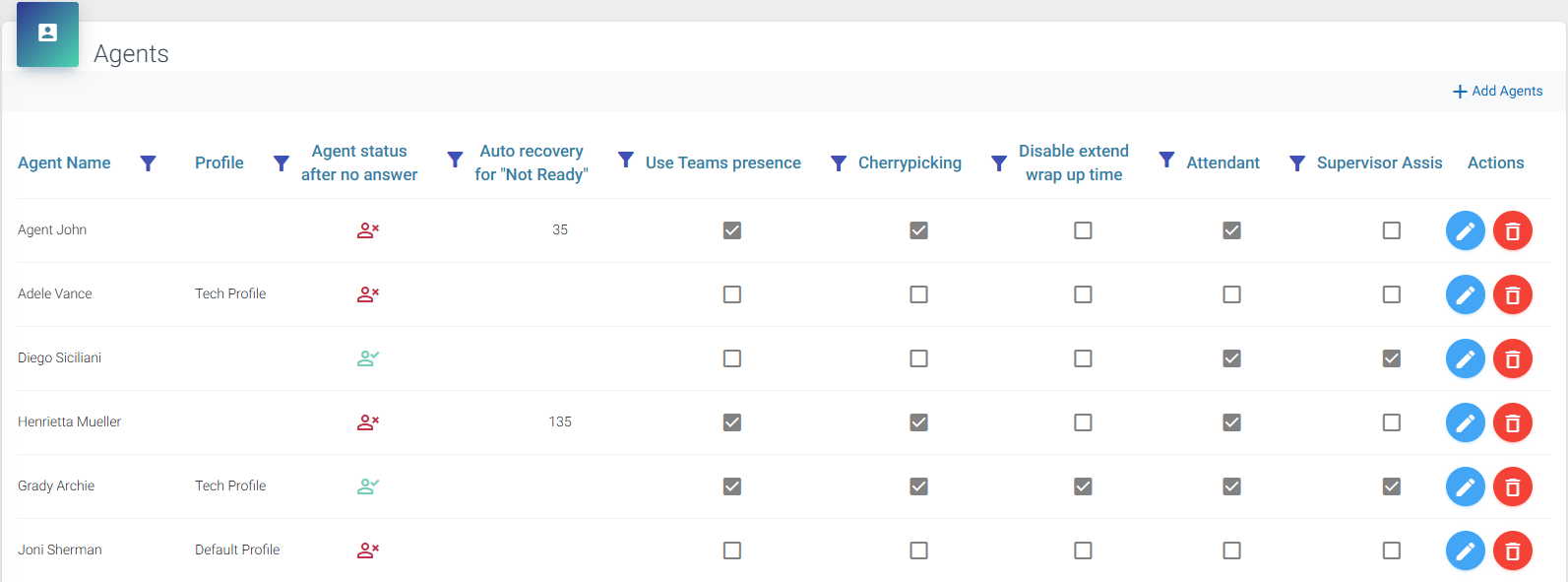Image resolution: width=1568 pixels, height=582 pixels.
Task: Select the Henrietta Mueller agent name
Action: coord(69,421)
